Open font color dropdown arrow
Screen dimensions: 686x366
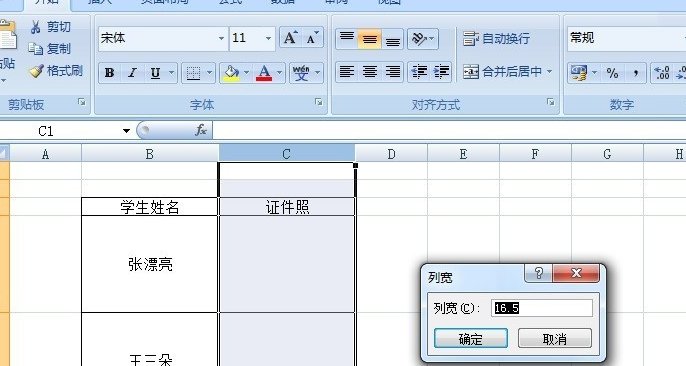(280, 73)
